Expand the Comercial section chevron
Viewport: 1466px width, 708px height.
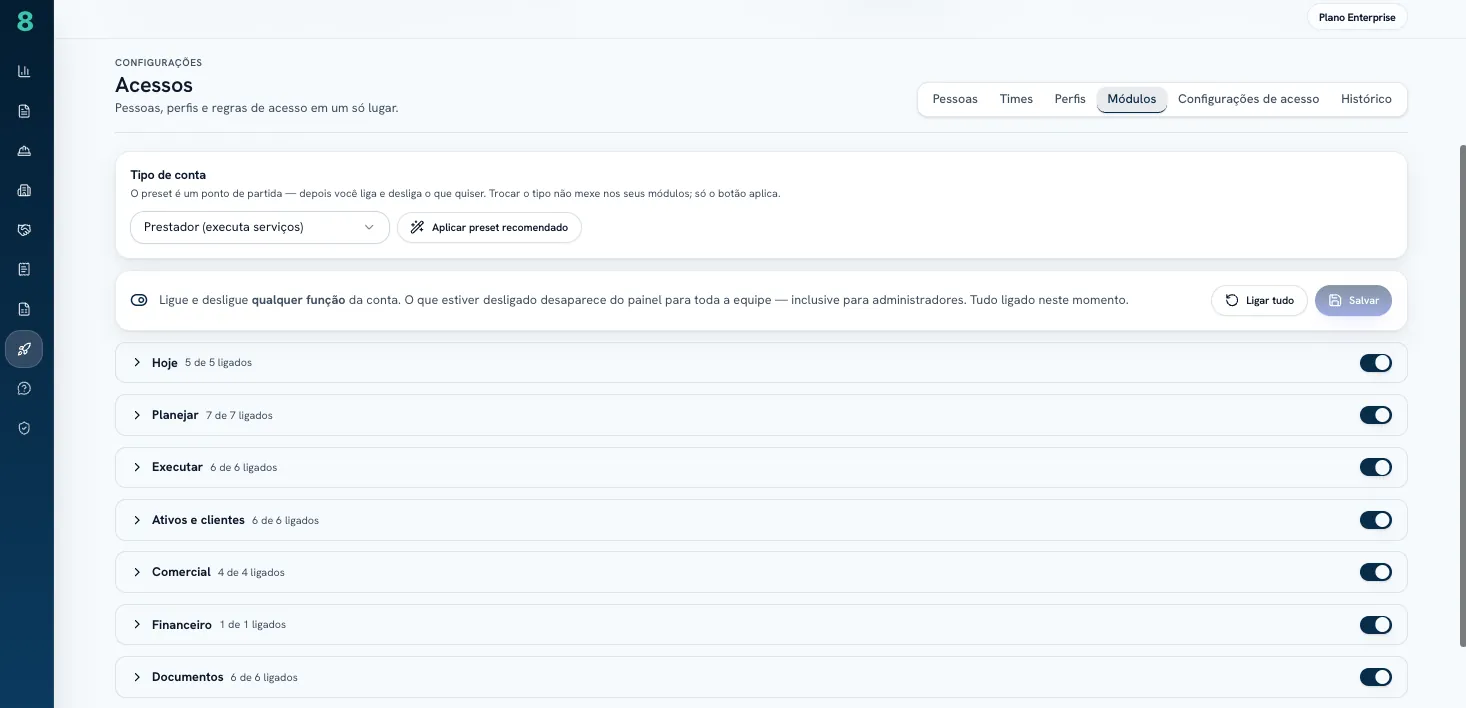pyautogui.click(x=138, y=572)
